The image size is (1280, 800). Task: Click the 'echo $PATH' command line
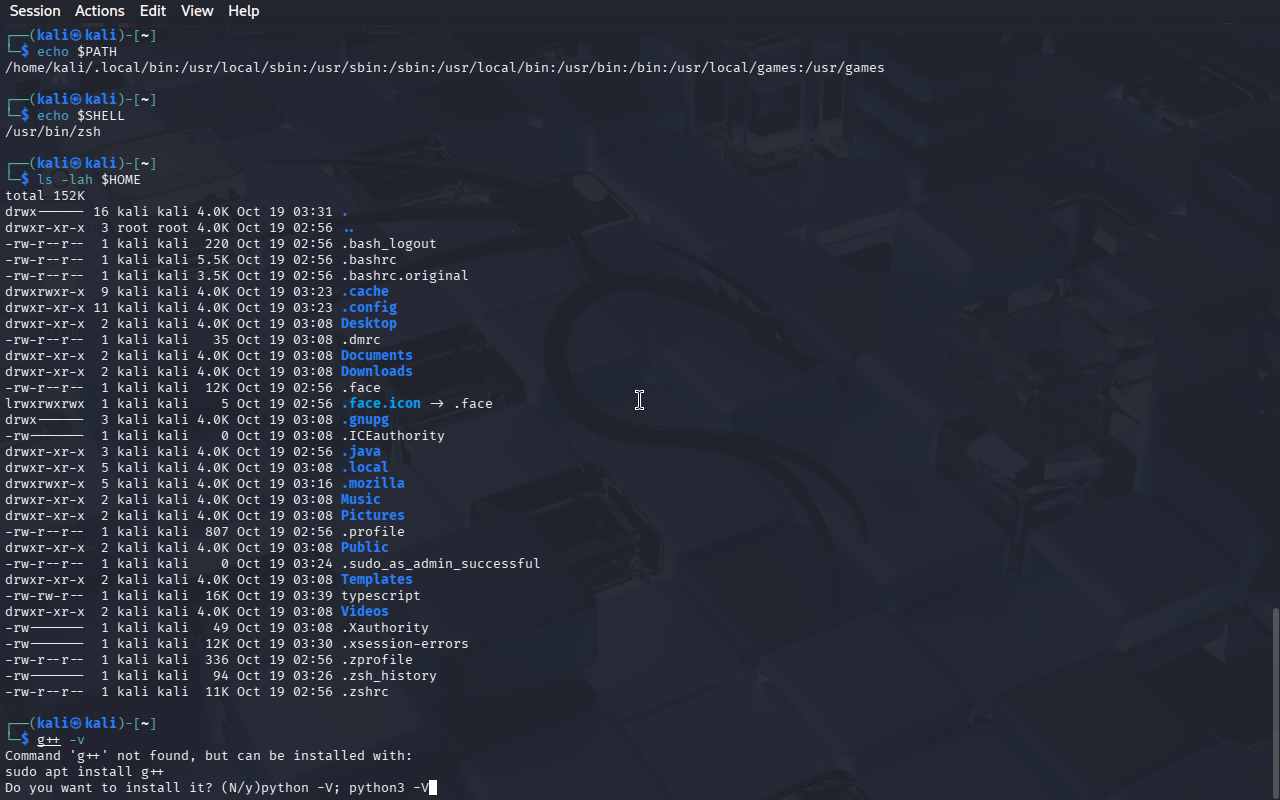tap(81, 51)
